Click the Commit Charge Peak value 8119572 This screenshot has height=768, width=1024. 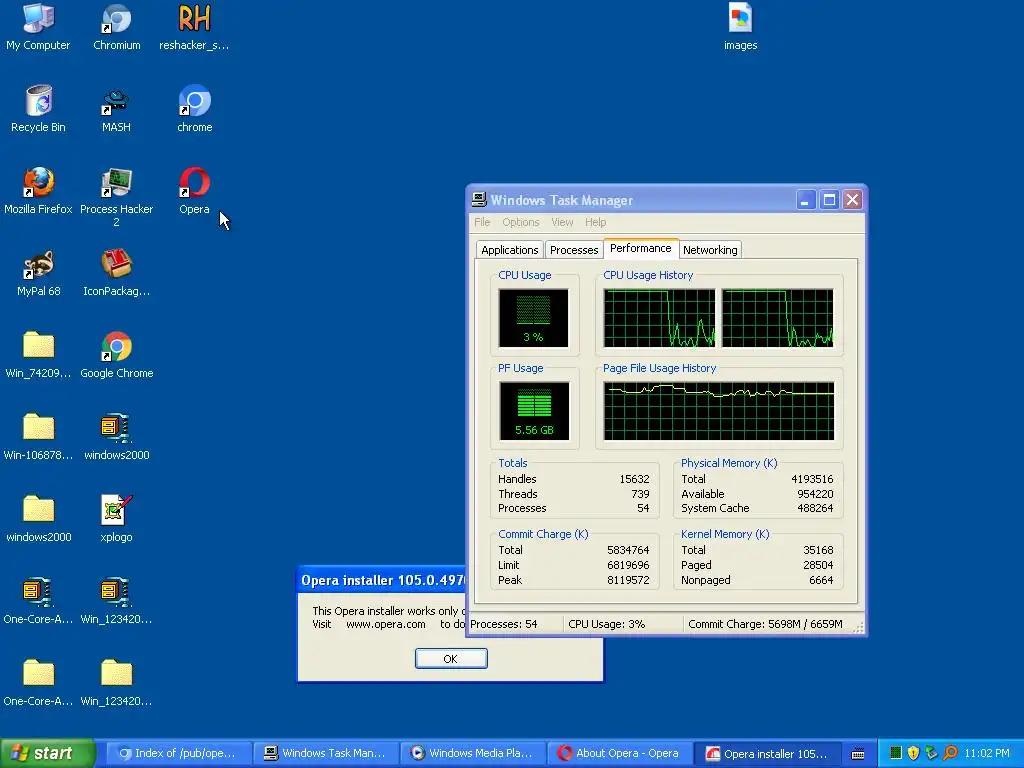pos(628,580)
